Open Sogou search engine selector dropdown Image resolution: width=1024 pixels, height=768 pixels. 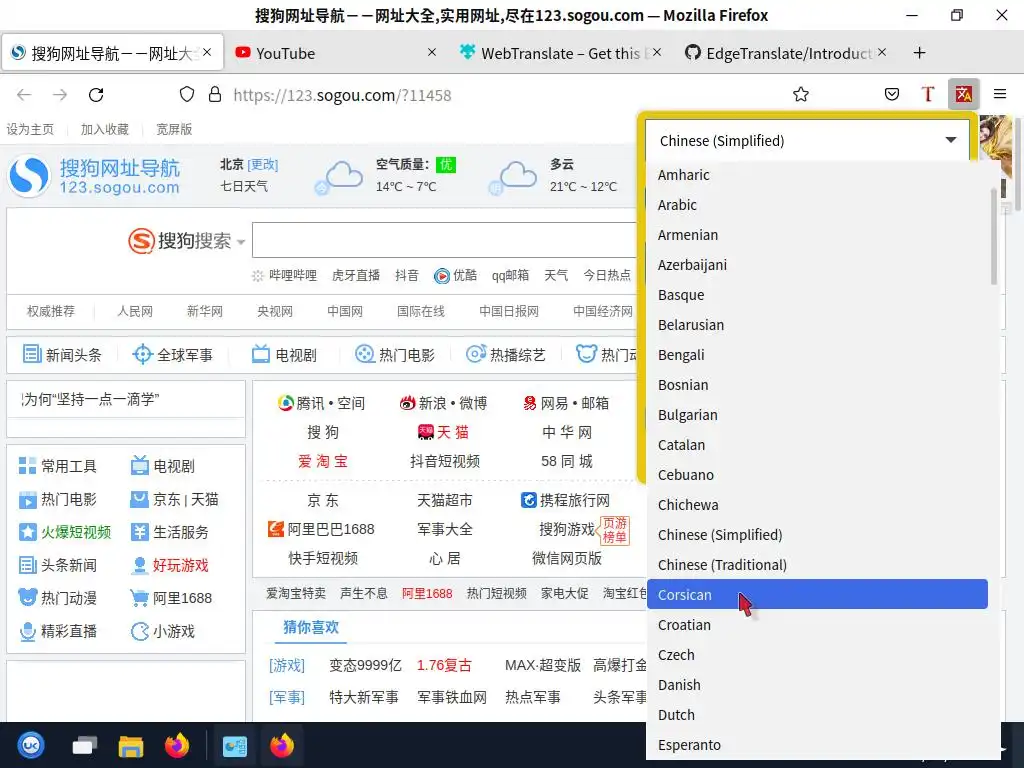[240, 242]
